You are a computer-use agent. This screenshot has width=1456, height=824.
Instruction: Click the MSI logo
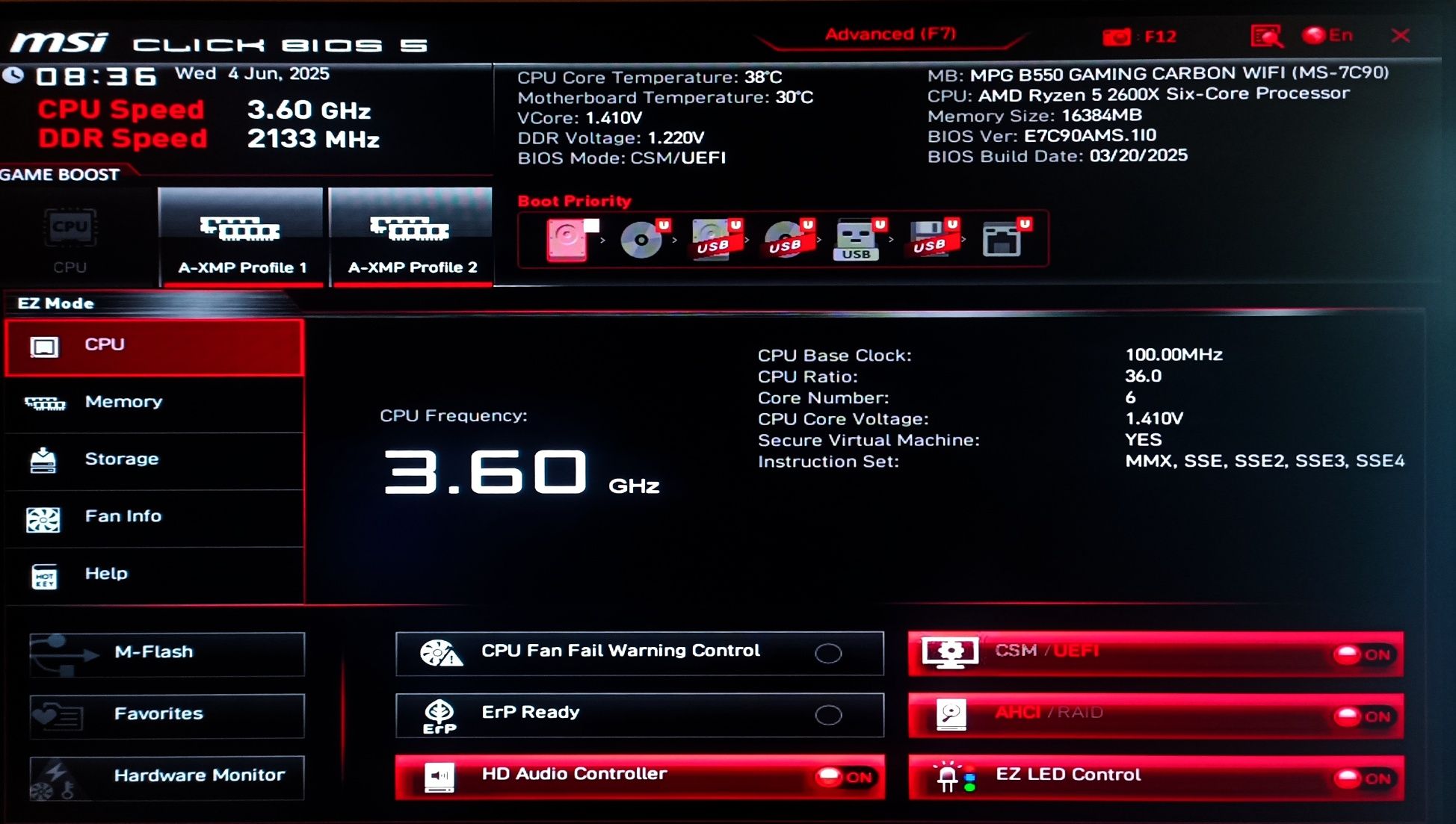pos(59,43)
